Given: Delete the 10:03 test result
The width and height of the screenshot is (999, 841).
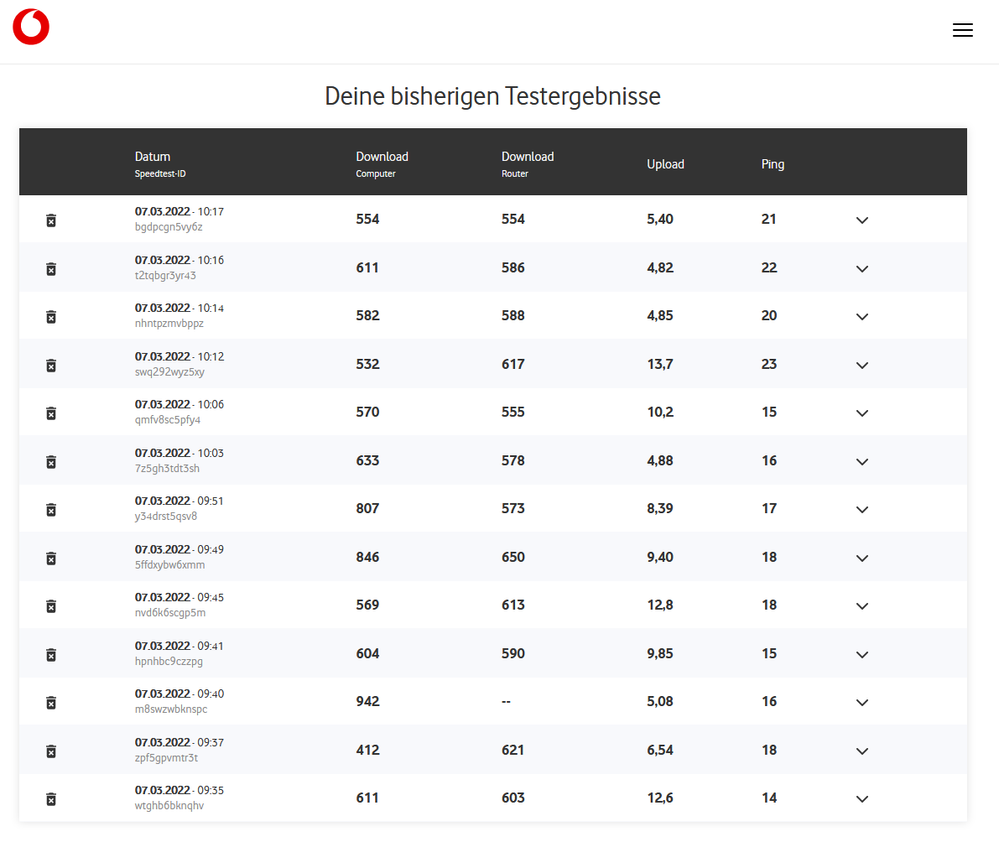Looking at the screenshot, I should 52,462.
